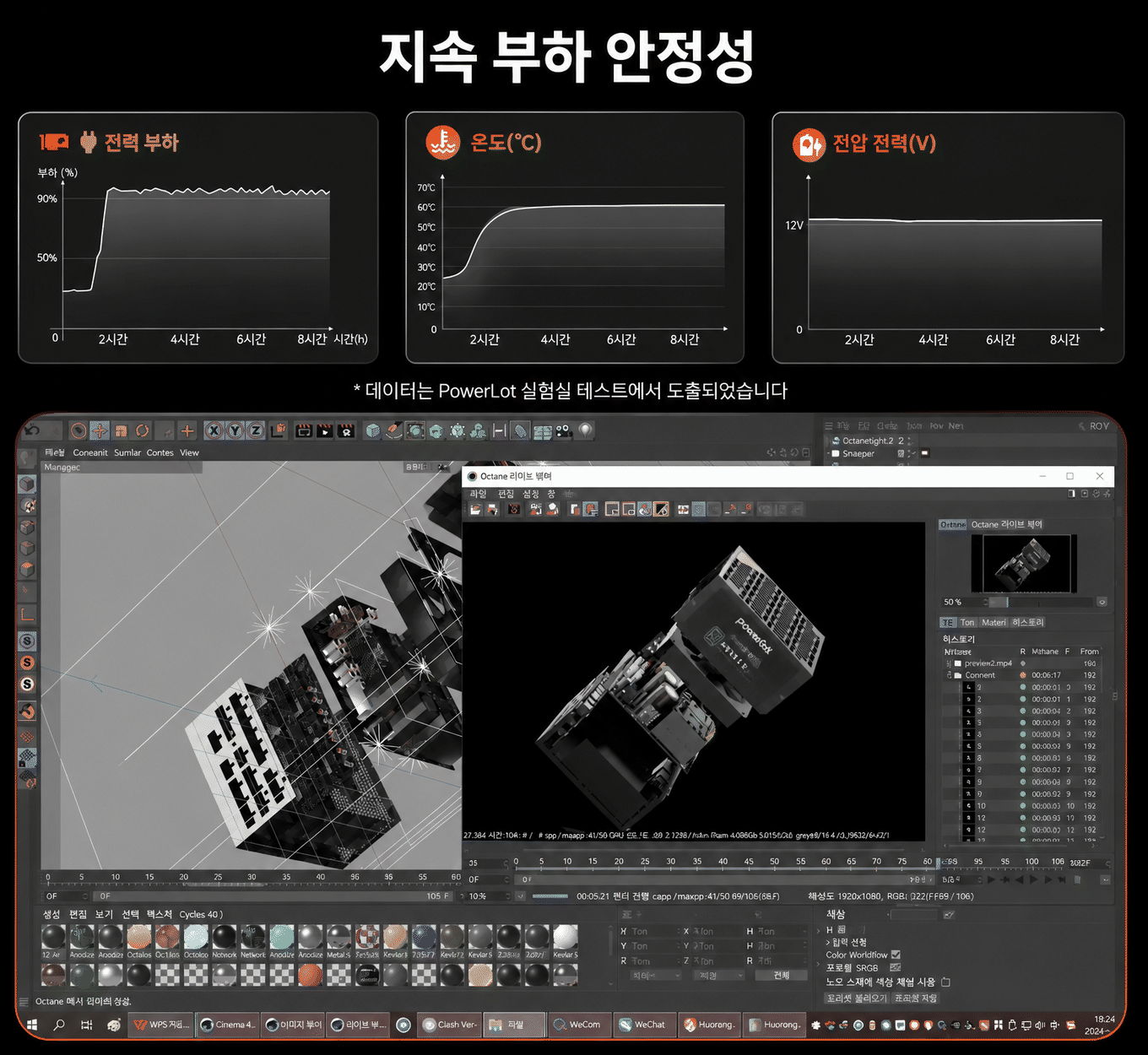This screenshot has width=1148, height=1055.
Task: Click the Octane render preview thumbnail
Action: (x=1023, y=563)
